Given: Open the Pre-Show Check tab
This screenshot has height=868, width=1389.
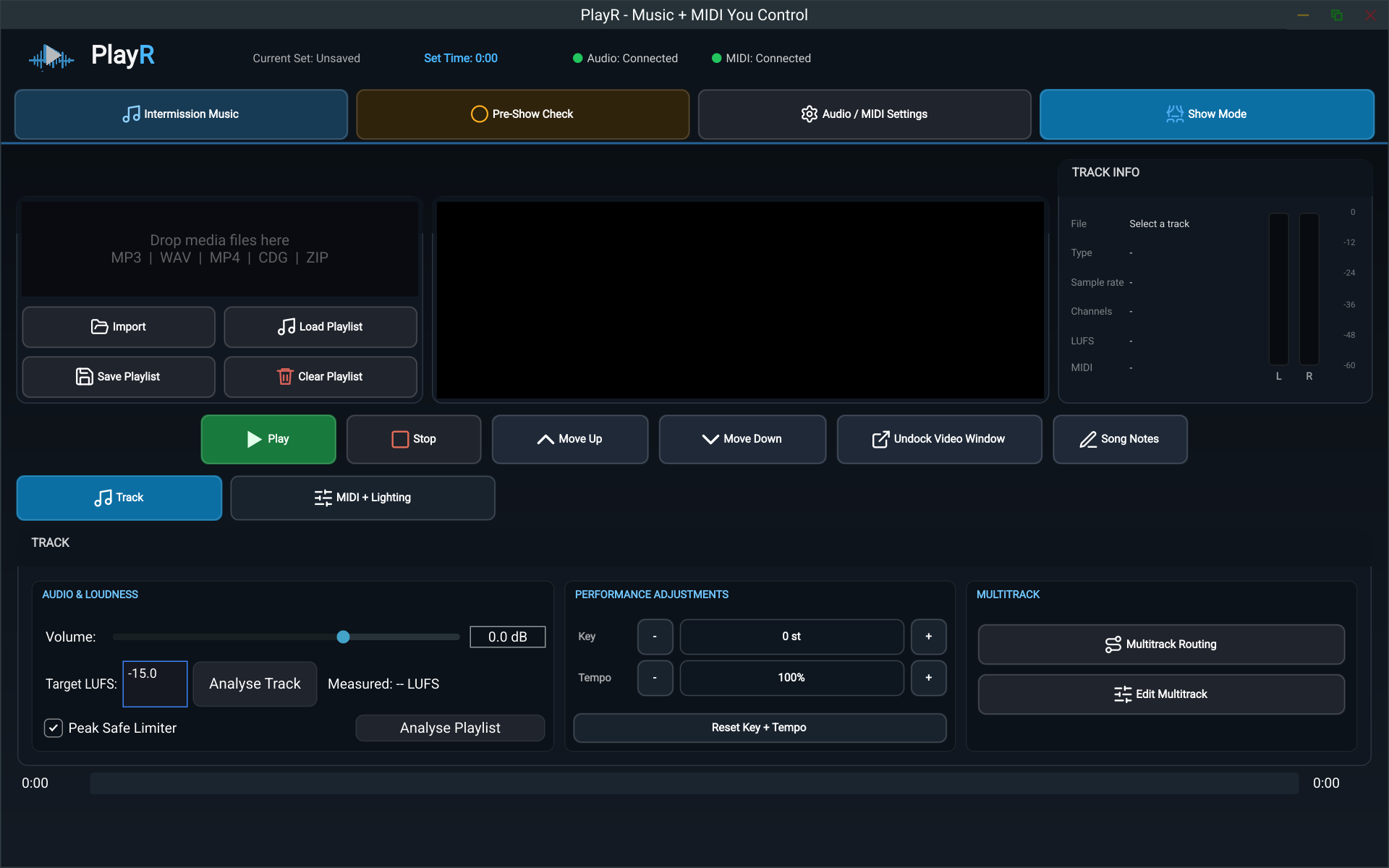Looking at the screenshot, I should click(x=522, y=114).
